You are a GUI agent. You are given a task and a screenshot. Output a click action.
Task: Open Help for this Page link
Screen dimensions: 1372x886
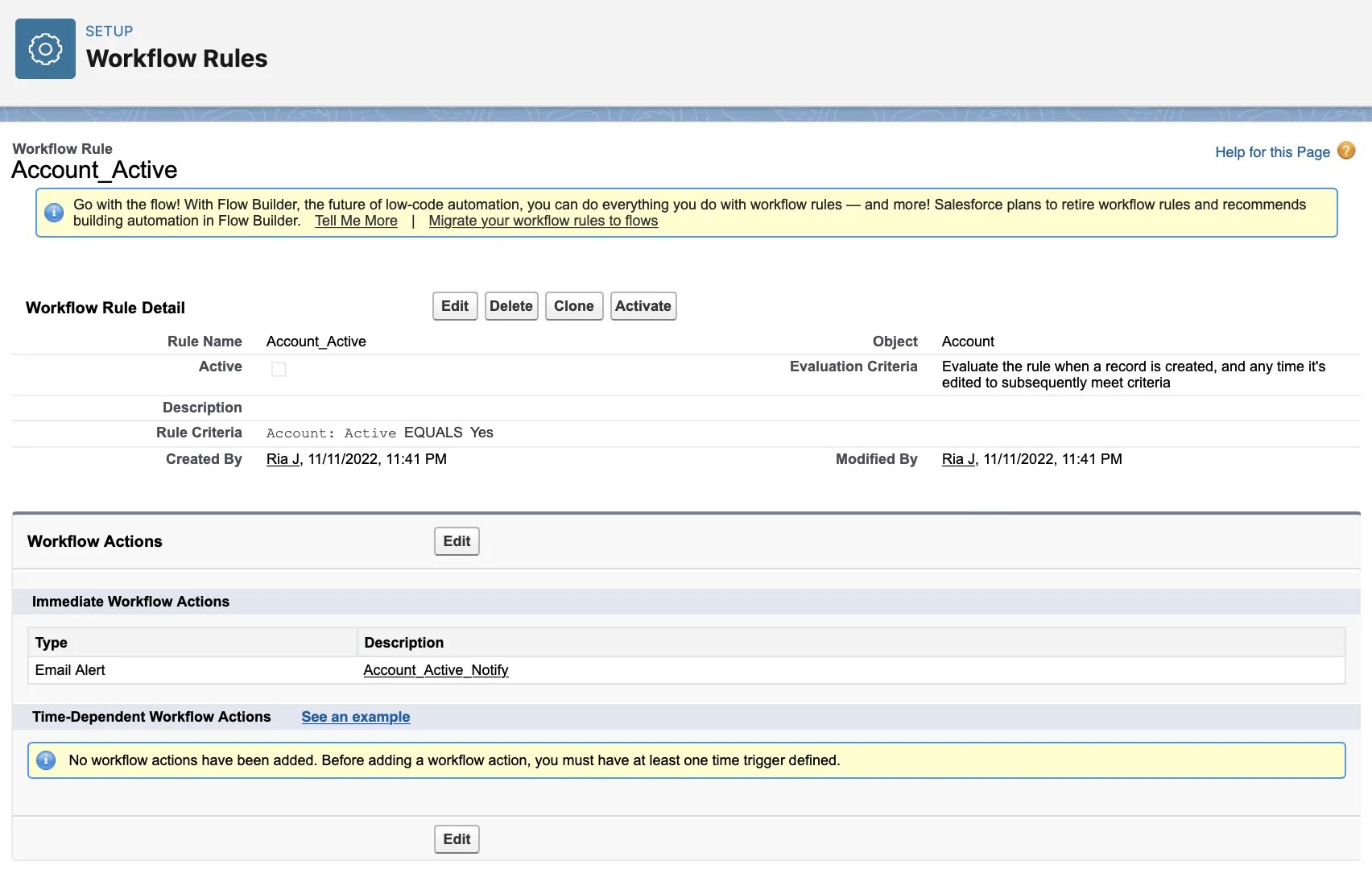click(1272, 152)
